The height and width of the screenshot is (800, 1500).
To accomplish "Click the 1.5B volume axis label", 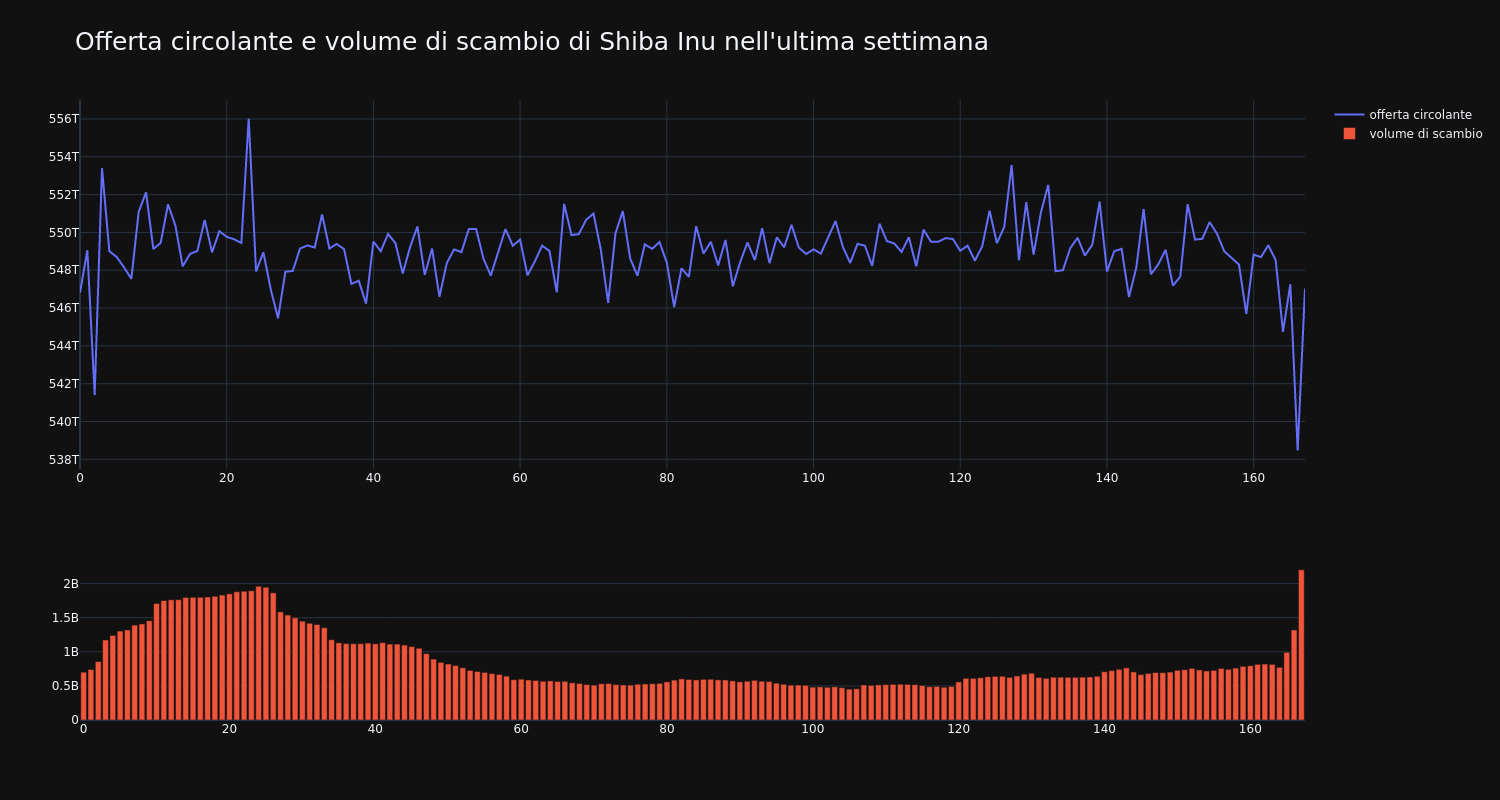I will 64,618.
